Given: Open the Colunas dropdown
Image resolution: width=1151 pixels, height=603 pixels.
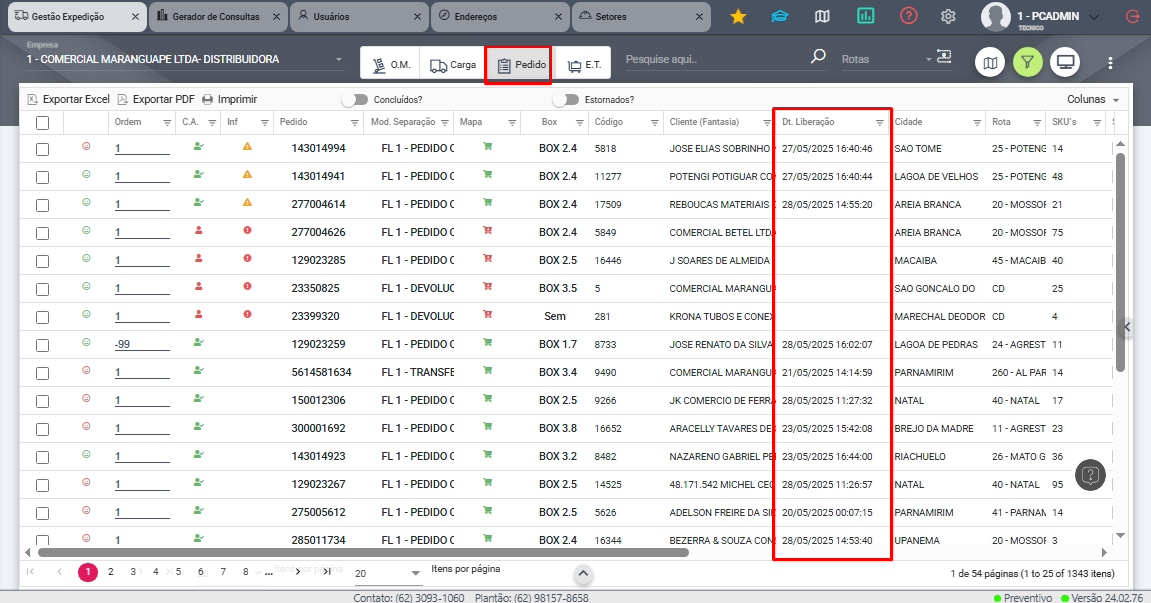Looking at the screenshot, I should 1093,99.
